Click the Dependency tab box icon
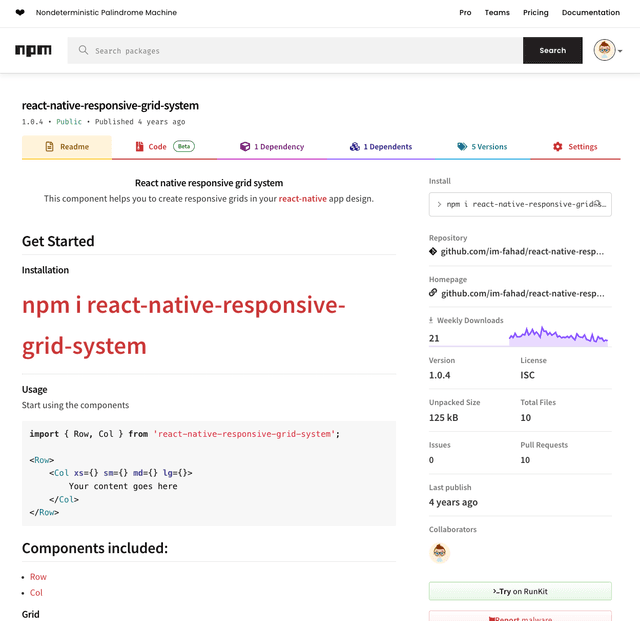This screenshot has height=621, width=640. (x=245, y=147)
